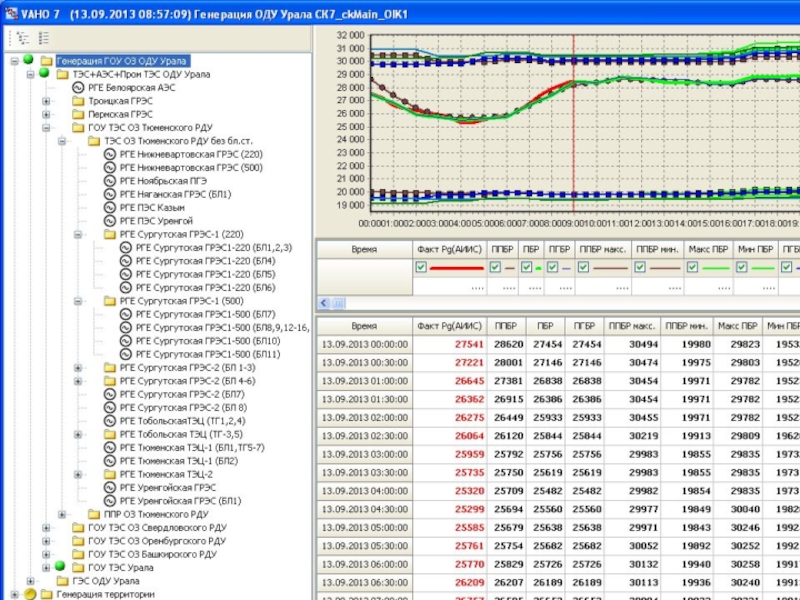Screen dimensions: 800x600
Task: Click the tree view toolbar icon
Action: (21, 38)
